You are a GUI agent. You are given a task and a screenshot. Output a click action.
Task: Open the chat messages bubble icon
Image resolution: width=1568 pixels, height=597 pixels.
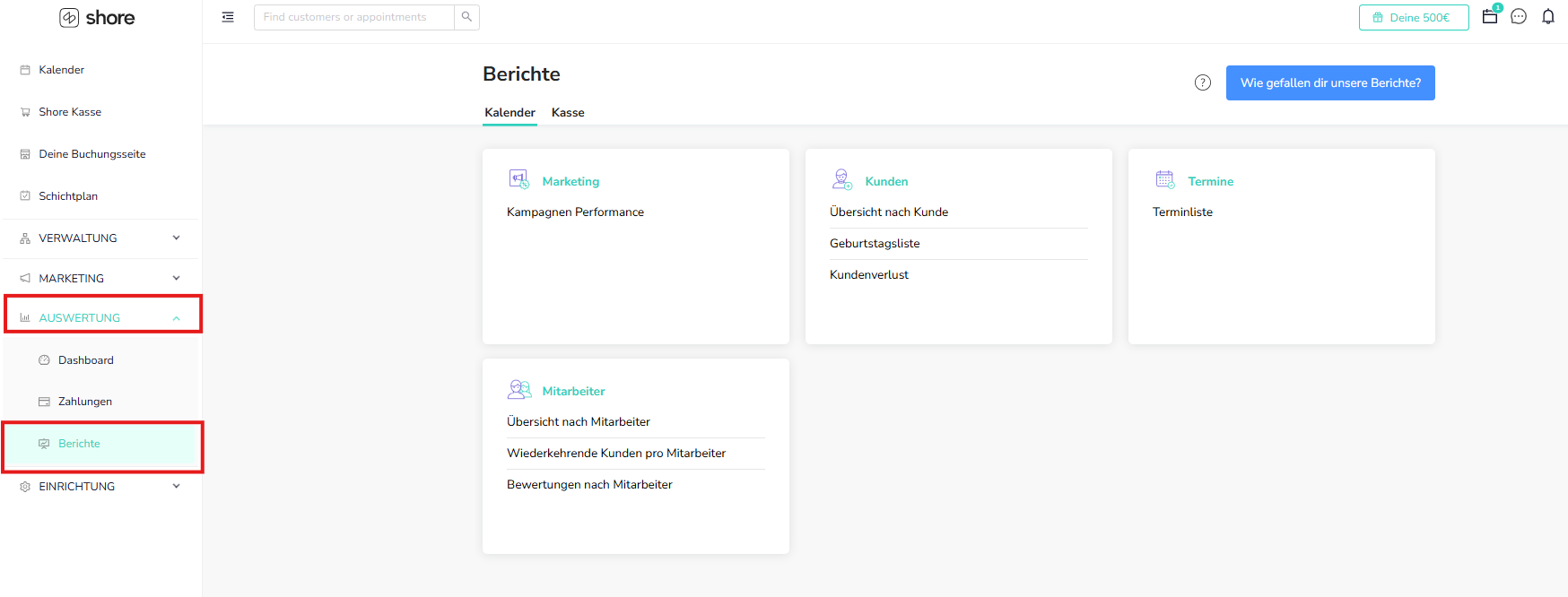click(x=1518, y=17)
